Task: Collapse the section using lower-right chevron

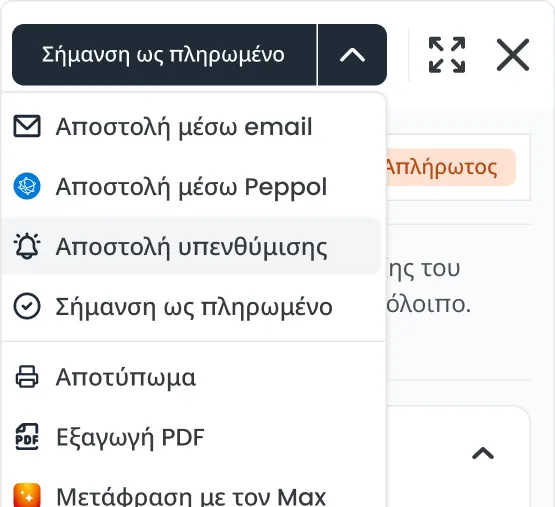Action: (x=483, y=453)
